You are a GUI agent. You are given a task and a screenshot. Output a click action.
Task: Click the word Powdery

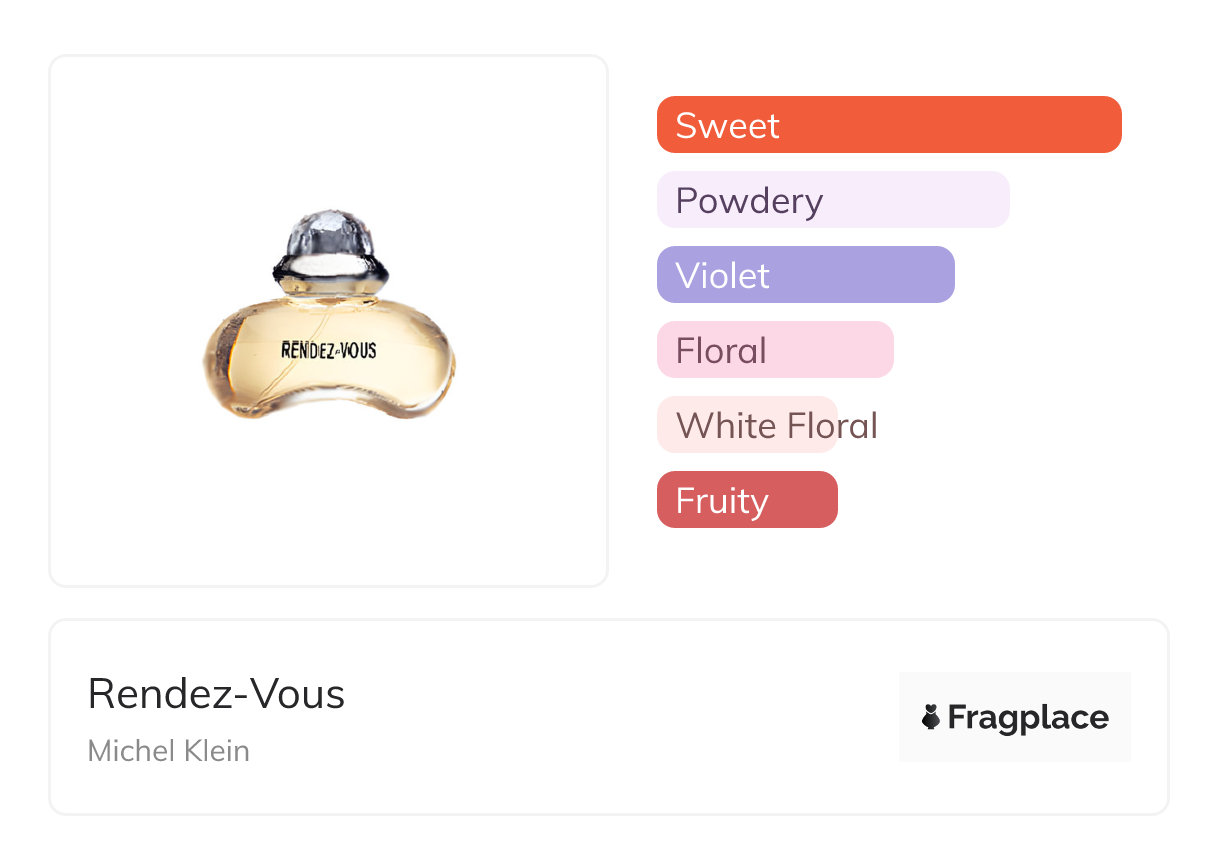click(749, 200)
